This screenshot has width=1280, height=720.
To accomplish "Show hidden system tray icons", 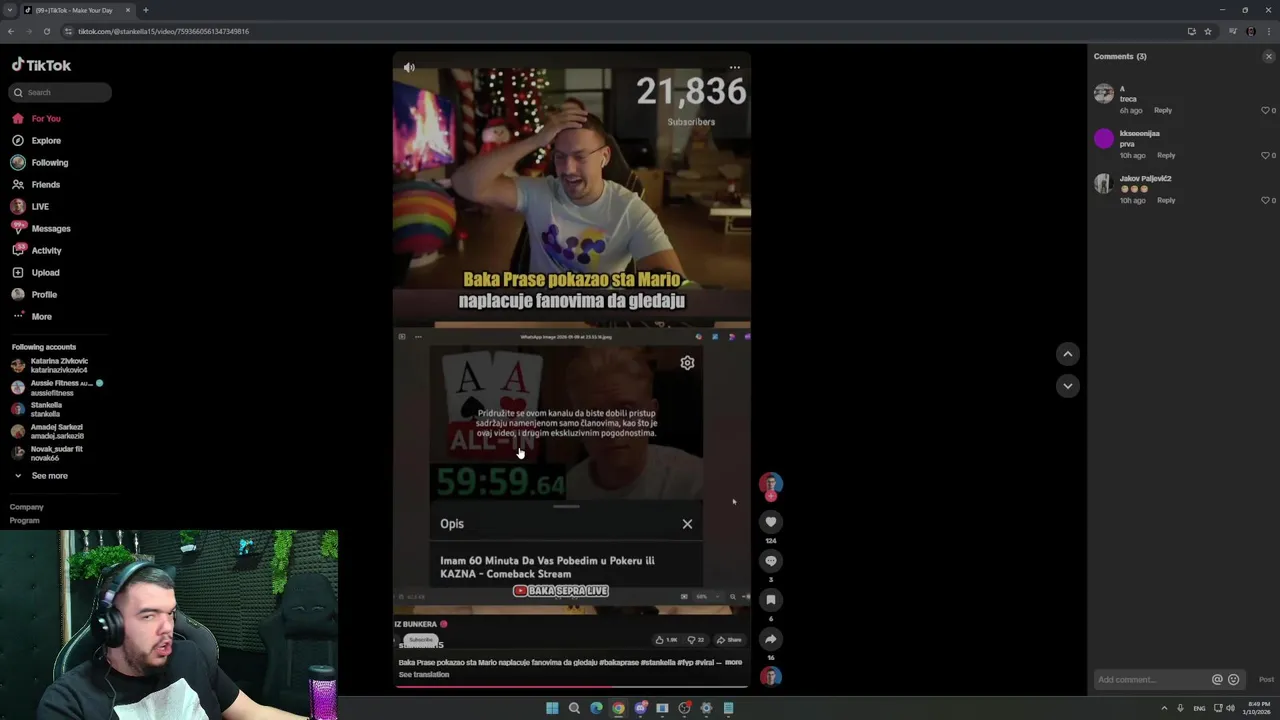I will coord(1164,708).
